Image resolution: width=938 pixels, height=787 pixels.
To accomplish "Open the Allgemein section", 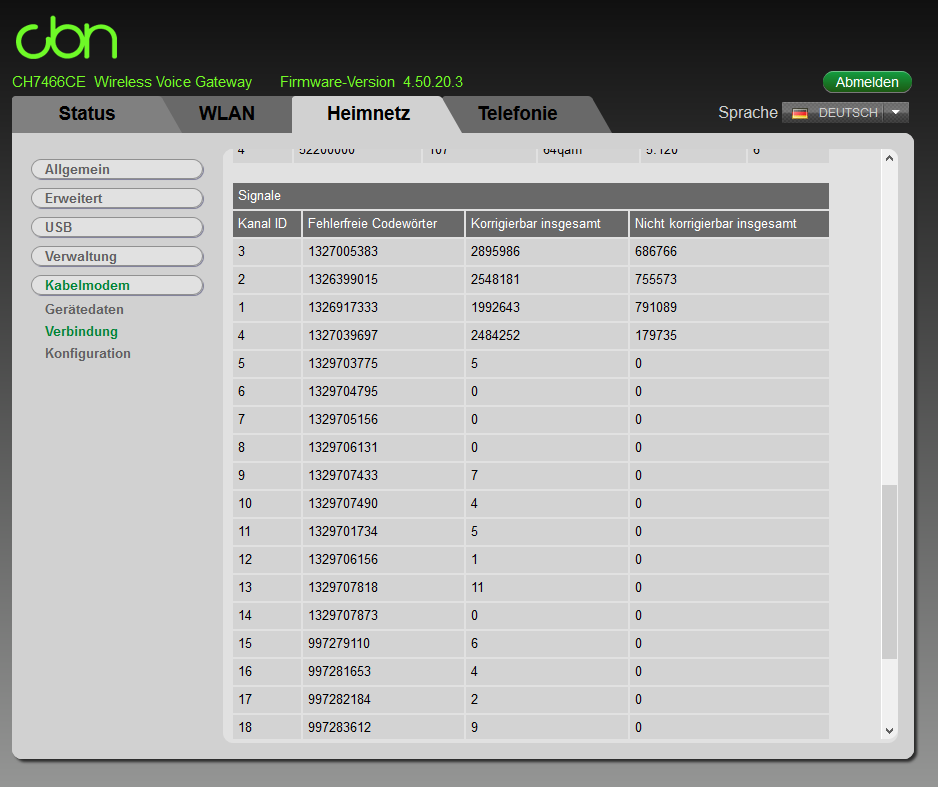I will (x=117, y=169).
